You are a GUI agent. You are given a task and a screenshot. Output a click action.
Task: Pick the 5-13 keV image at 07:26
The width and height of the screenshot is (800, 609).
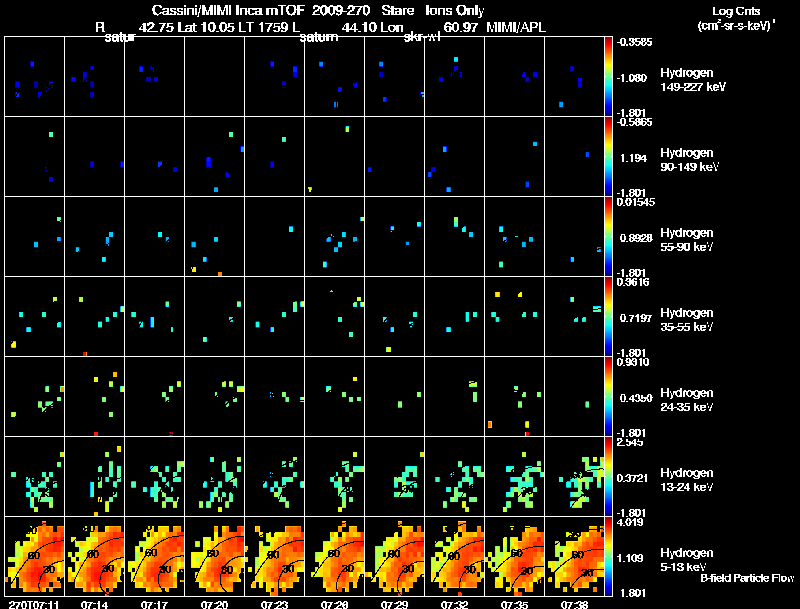click(335, 556)
